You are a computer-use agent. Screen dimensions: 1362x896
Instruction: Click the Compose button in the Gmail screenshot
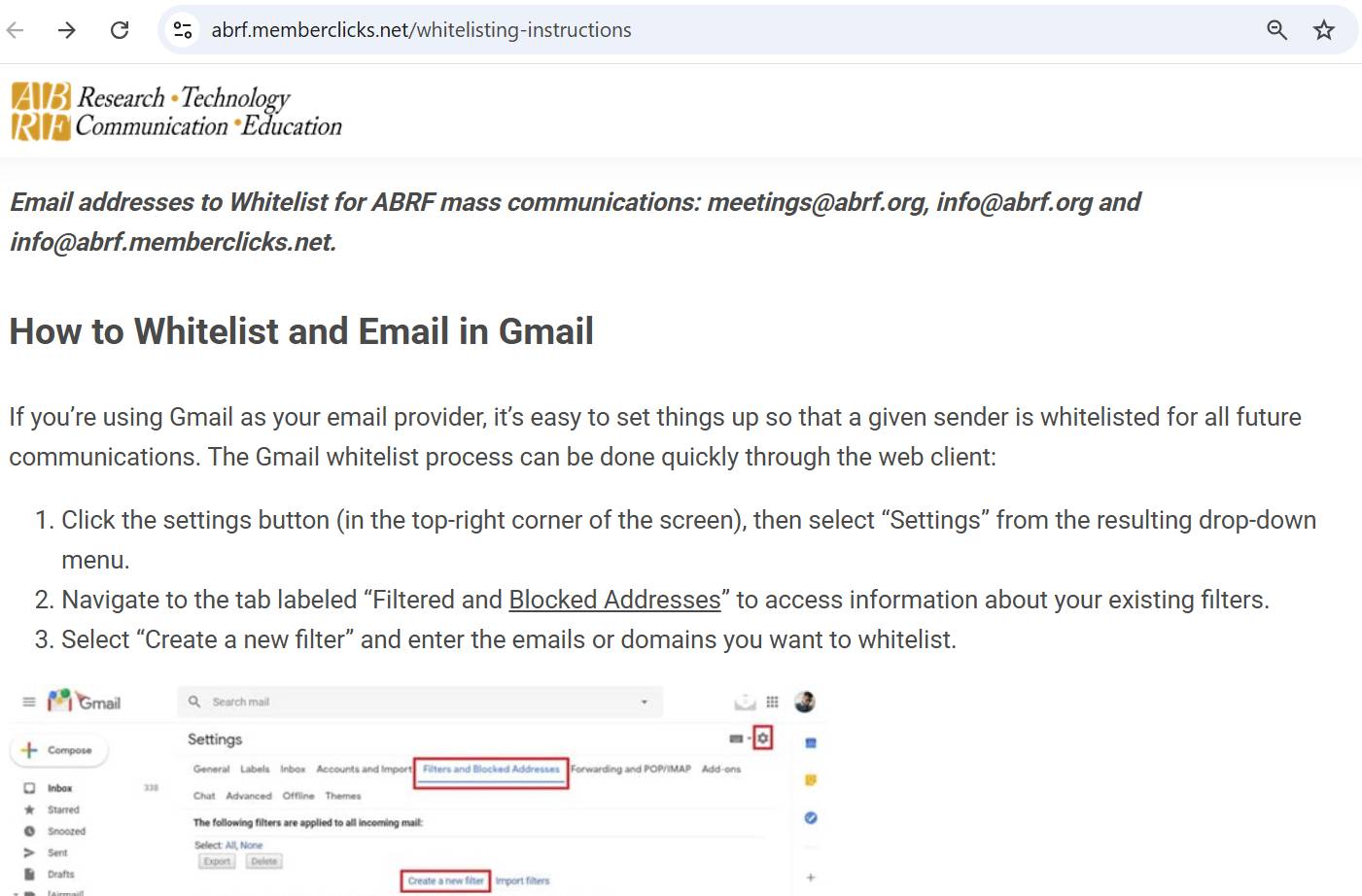coord(60,749)
